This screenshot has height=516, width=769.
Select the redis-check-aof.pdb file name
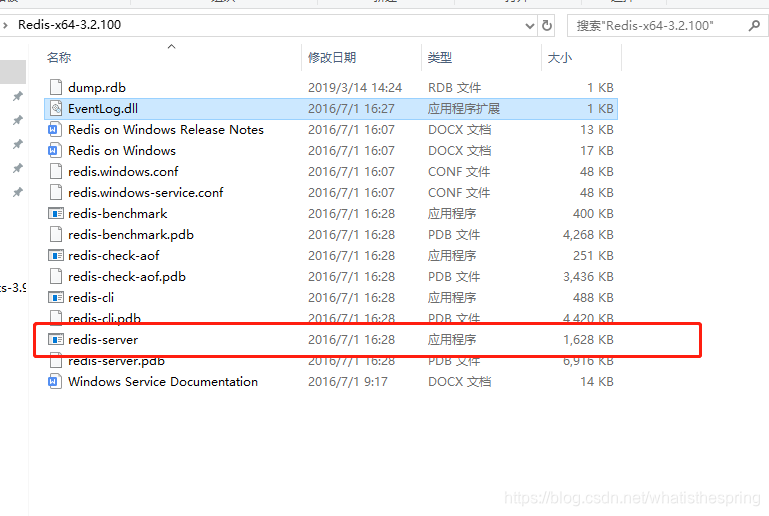coord(127,277)
